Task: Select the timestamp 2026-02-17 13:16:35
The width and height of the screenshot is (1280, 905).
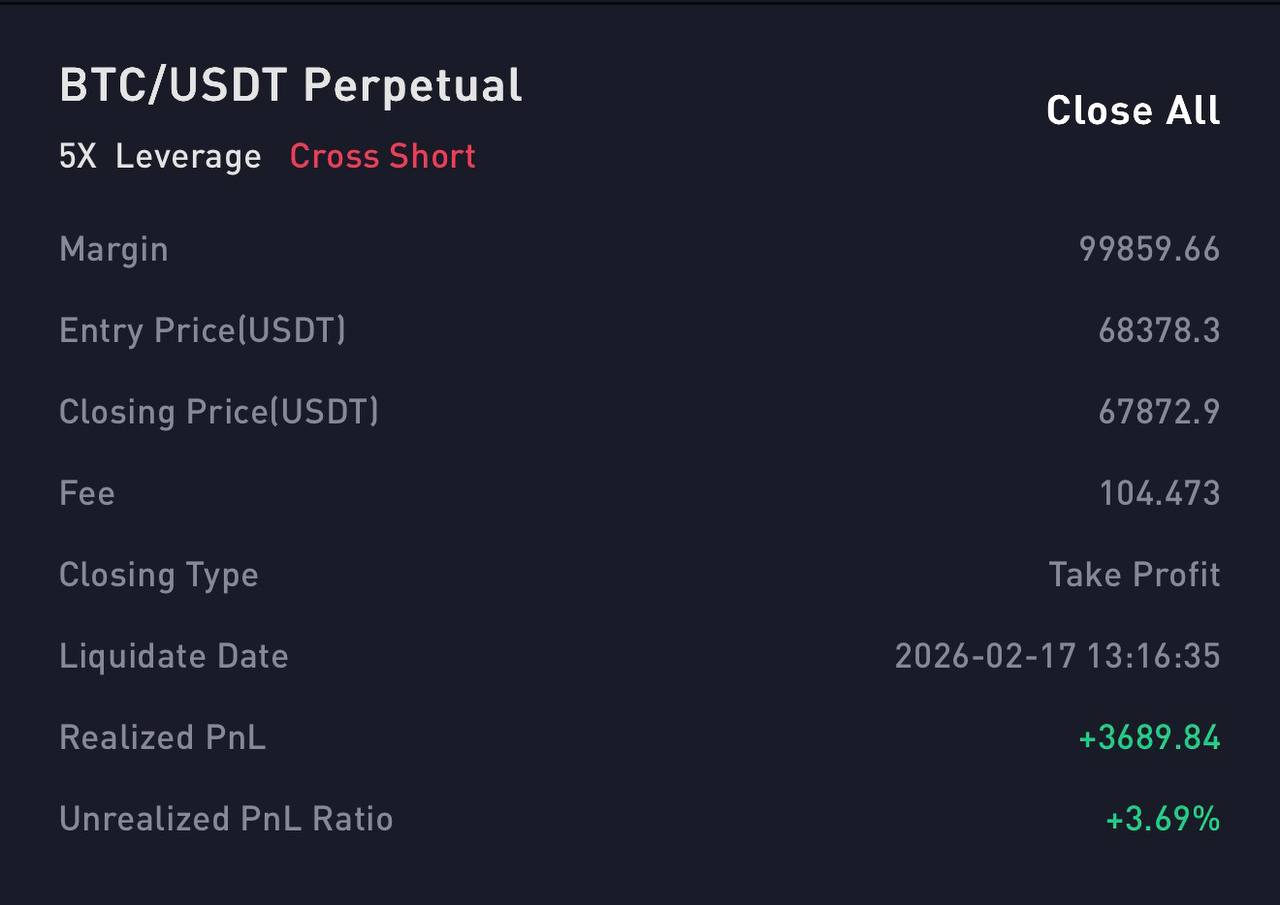Action: (x=1057, y=656)
